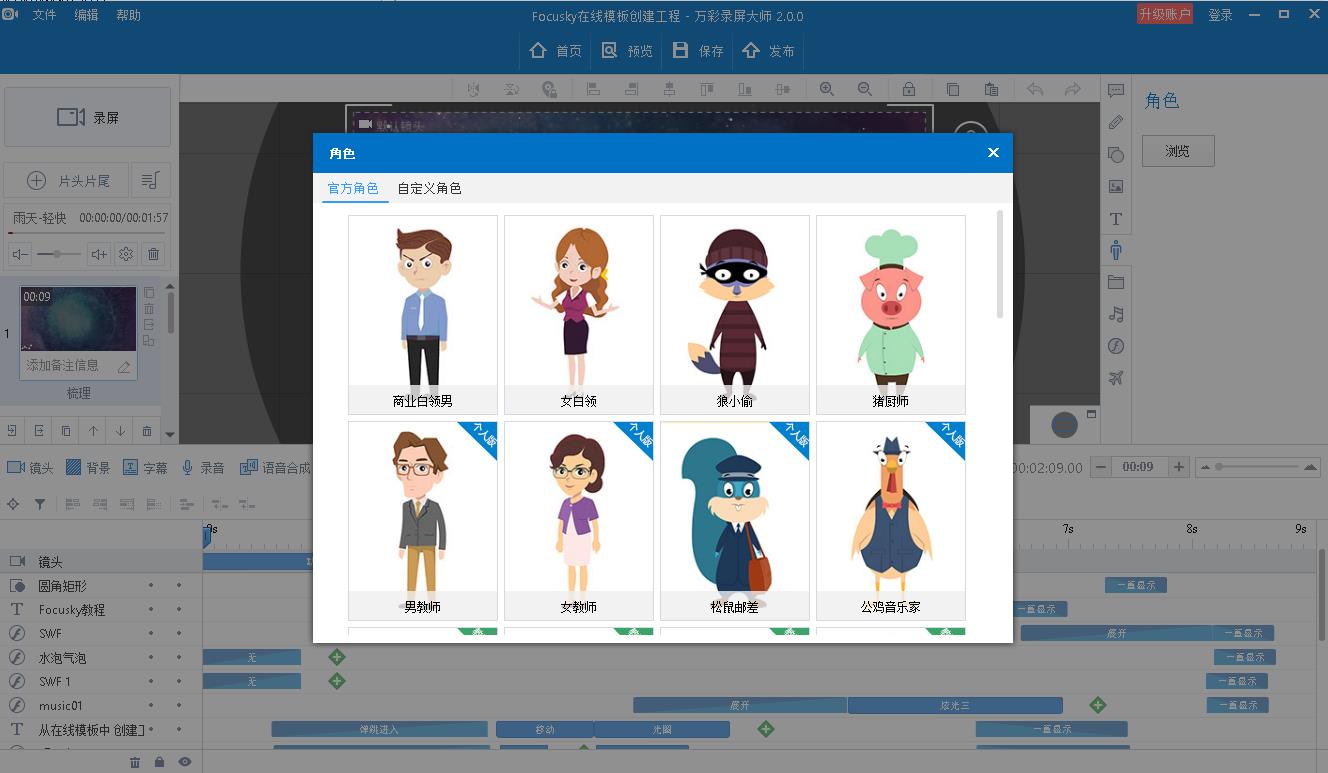Click the 浏览 button in the 角色 panel
This screenshot has height=773, width=1328.
[x=1178, y=151]
